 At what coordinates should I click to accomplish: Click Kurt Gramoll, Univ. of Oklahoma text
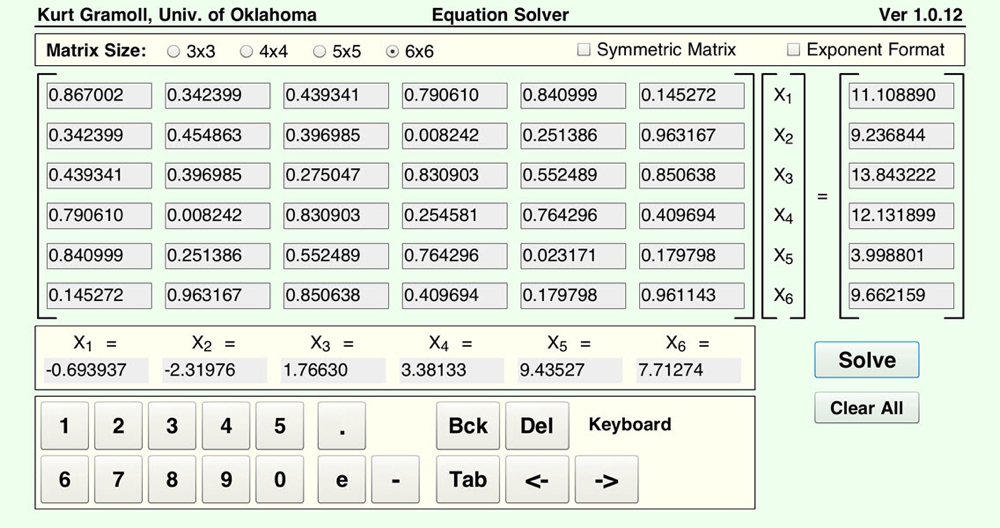point(177,15)
